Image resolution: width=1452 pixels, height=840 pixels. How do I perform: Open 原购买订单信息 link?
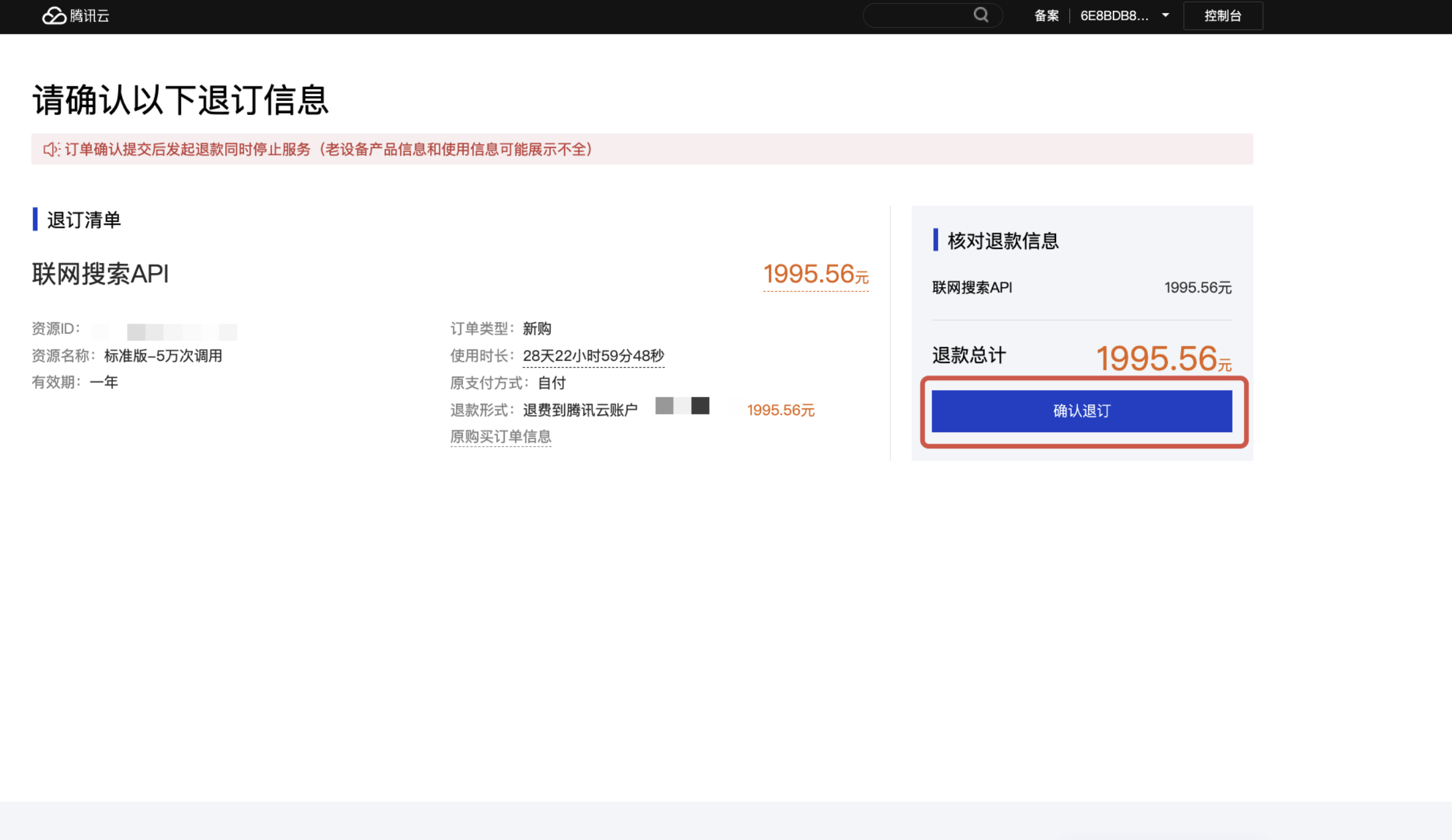click(x=501, y=436)
